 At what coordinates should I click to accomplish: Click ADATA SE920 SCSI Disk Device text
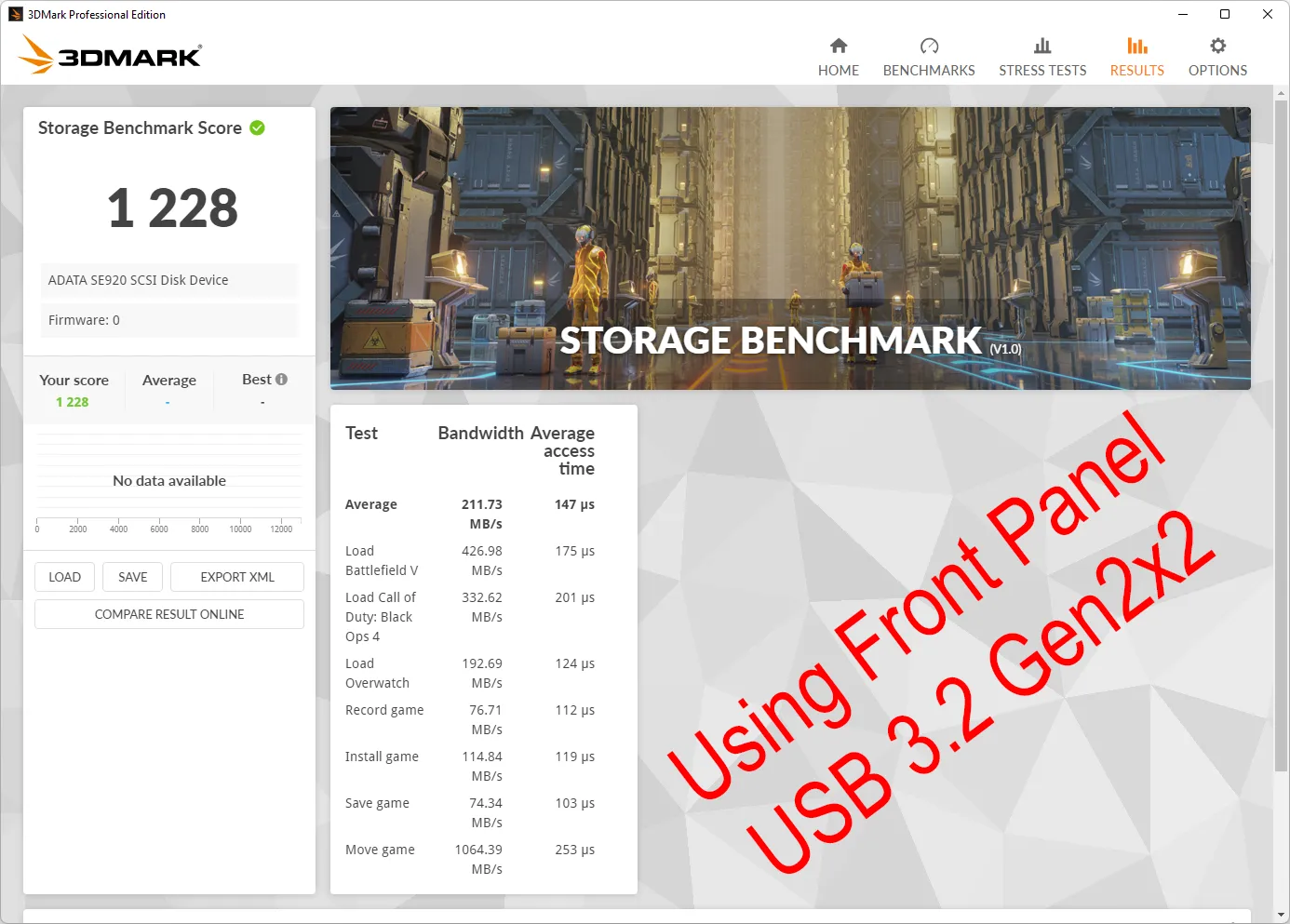click(138, 280)
